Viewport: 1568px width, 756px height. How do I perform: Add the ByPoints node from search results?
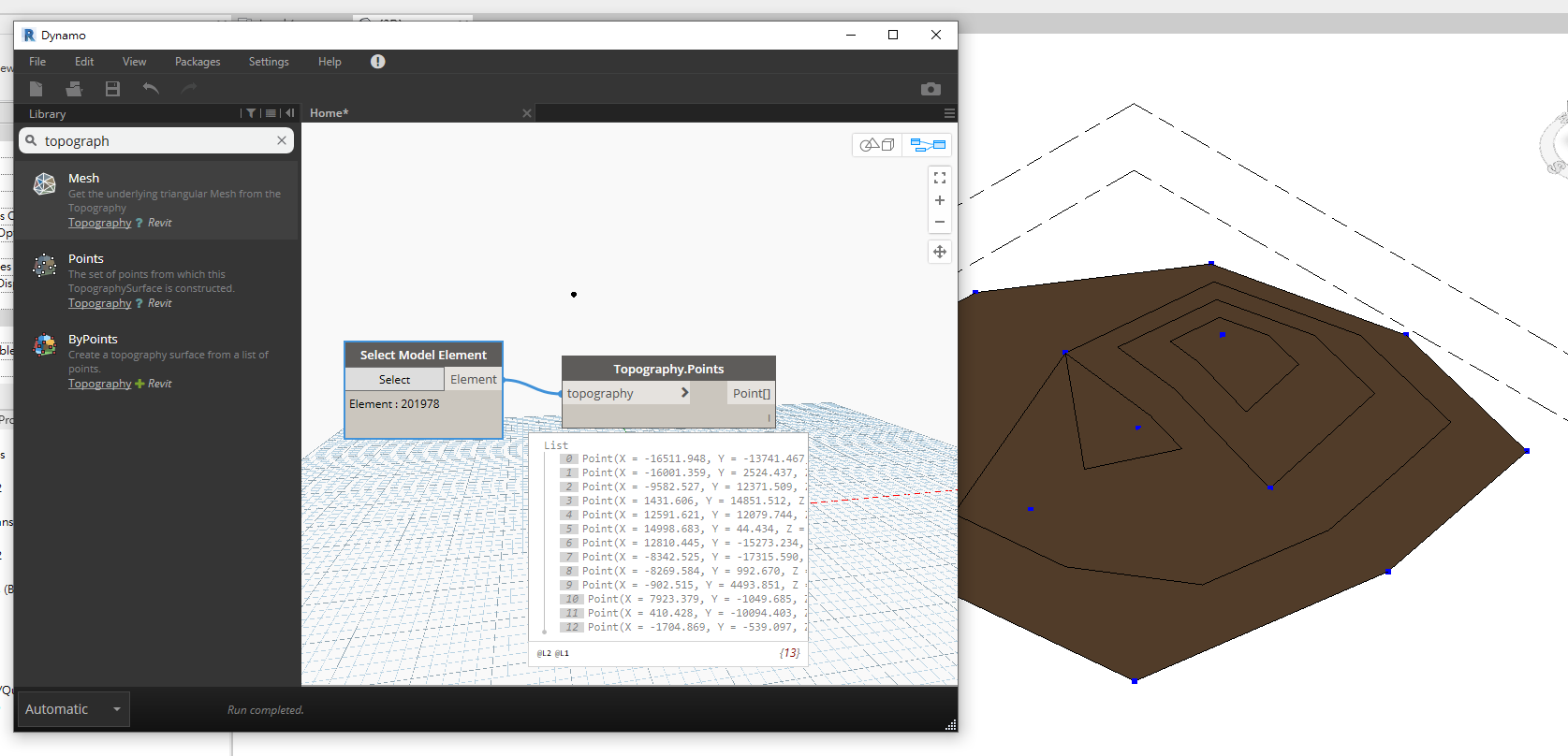[x=156, y=361]
